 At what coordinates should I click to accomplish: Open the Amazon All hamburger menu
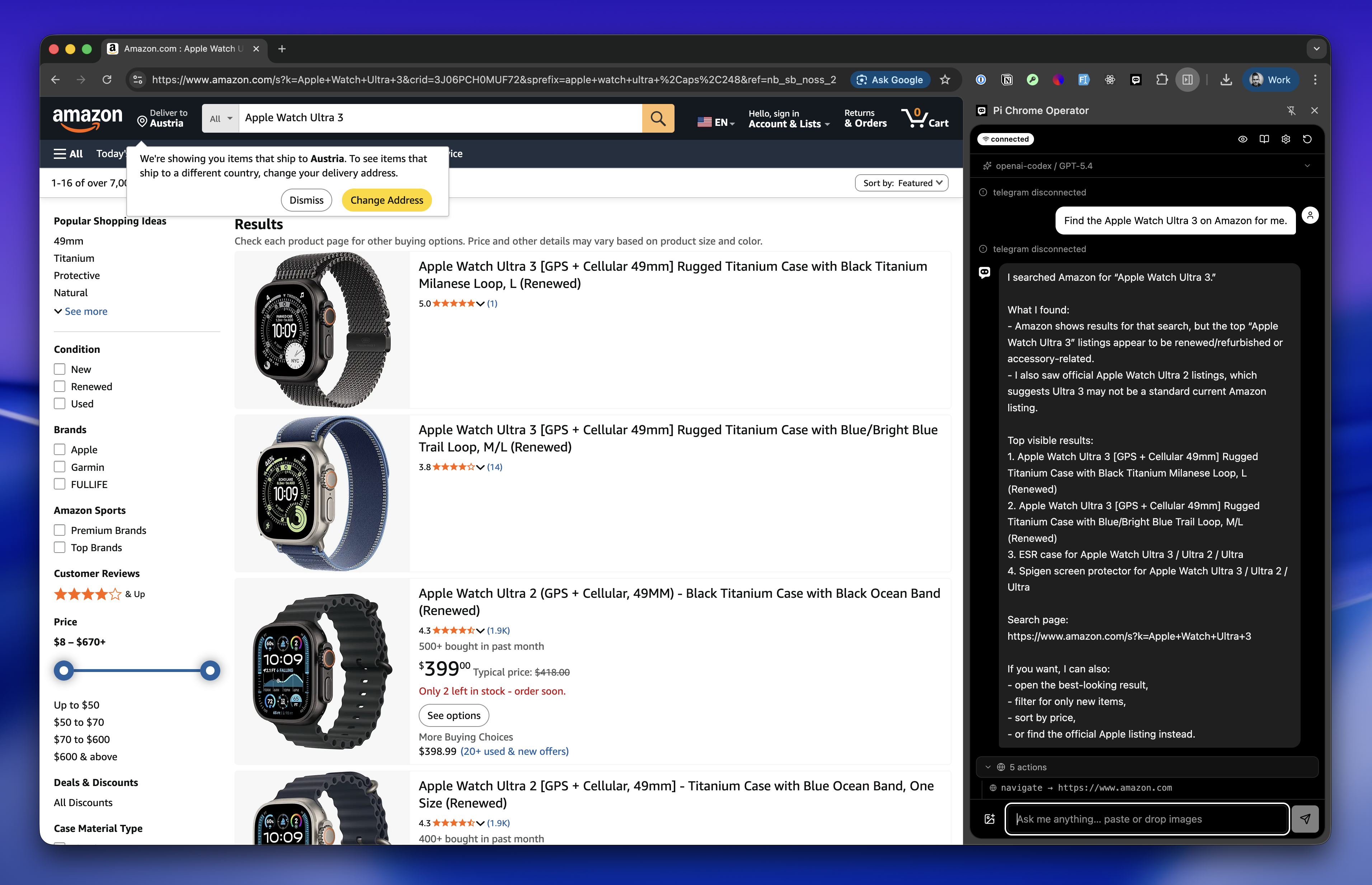point(69,153)
